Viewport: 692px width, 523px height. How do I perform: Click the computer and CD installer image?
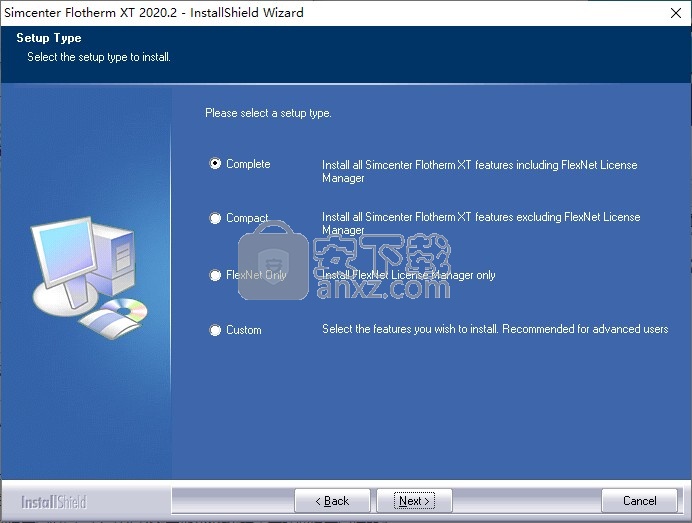tap(90, 278)
